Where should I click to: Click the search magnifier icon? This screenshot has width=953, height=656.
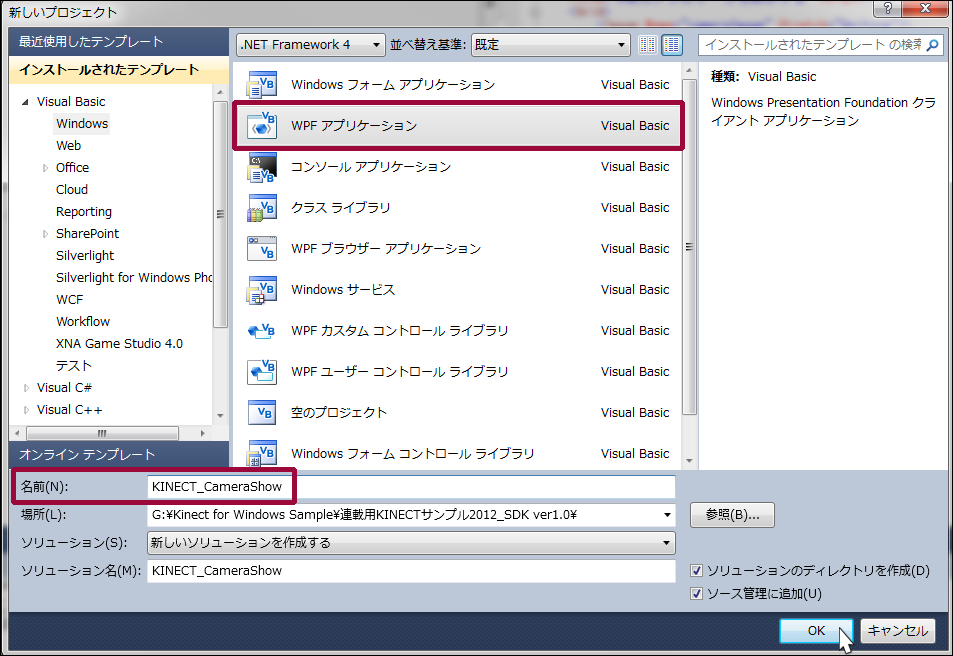[932, 44]
